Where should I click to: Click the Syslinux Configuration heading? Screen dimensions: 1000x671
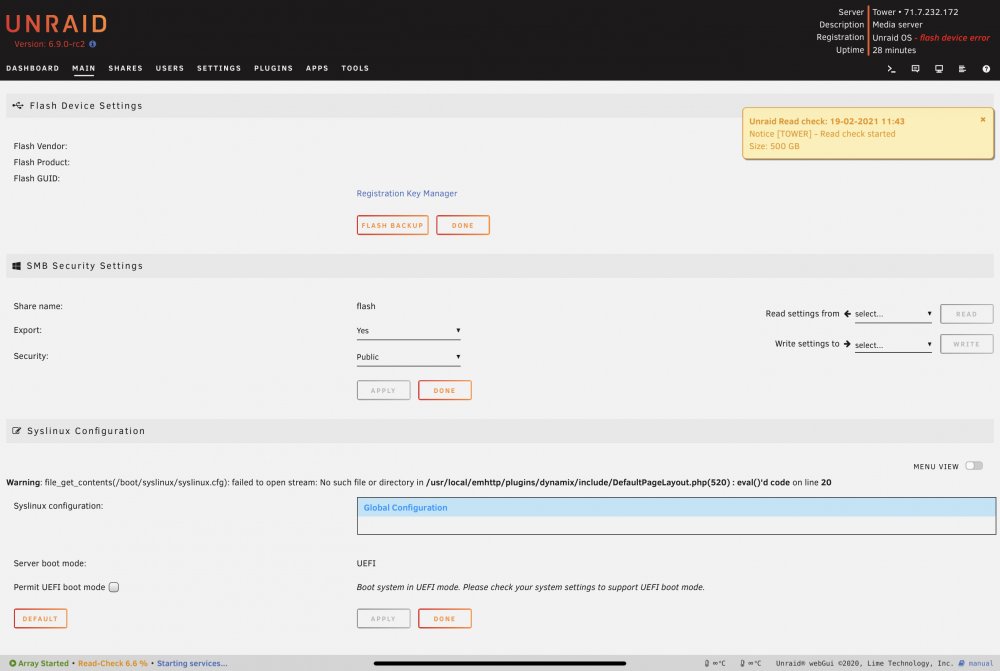tap(86, 431)
